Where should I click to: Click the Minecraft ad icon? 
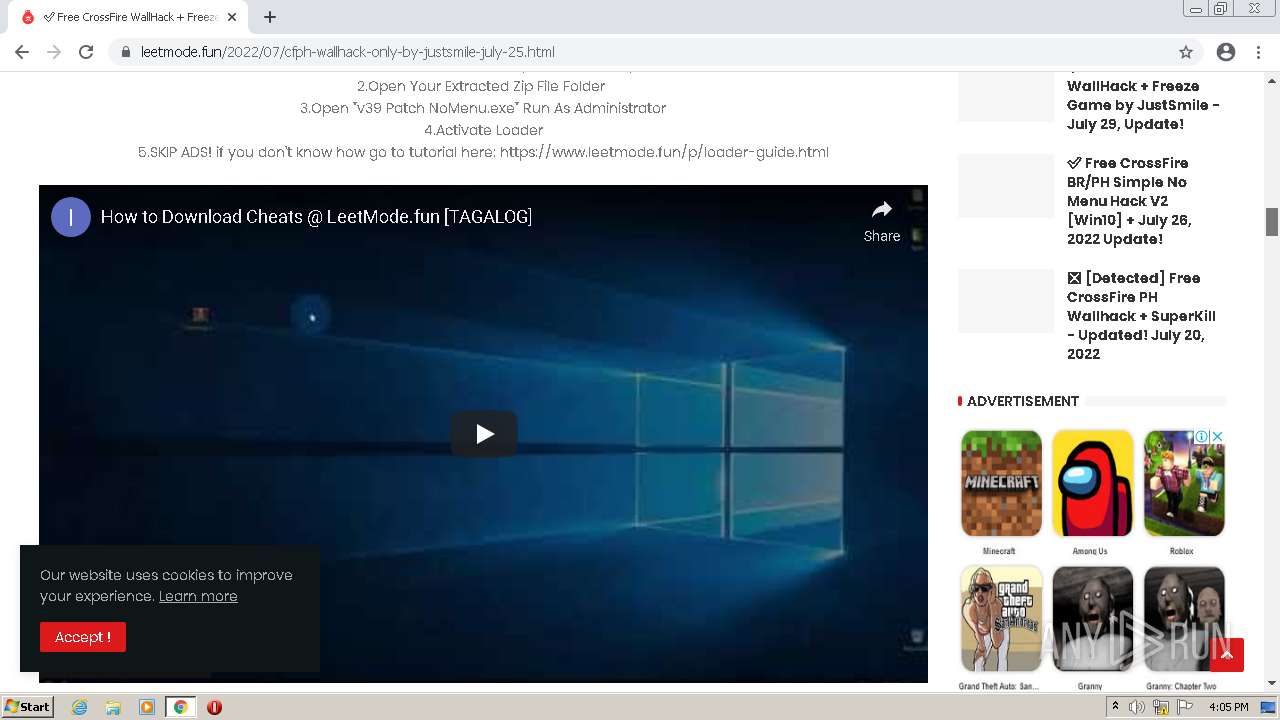(1000, 484)
